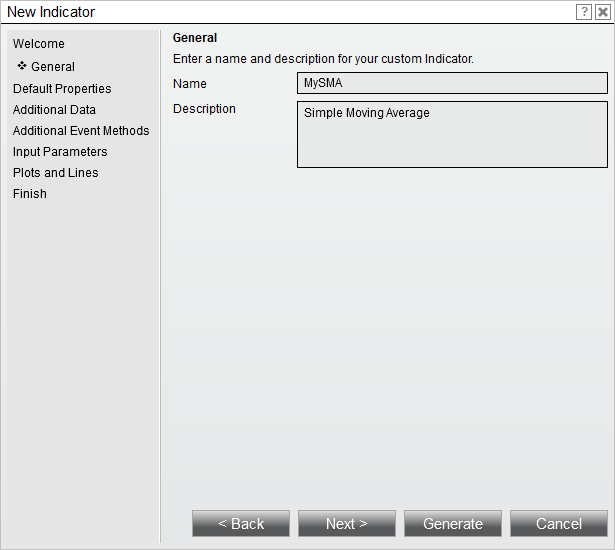
Task: Switch to the Additional Data step
Action: pyautogui.click(x=54, y=110)
